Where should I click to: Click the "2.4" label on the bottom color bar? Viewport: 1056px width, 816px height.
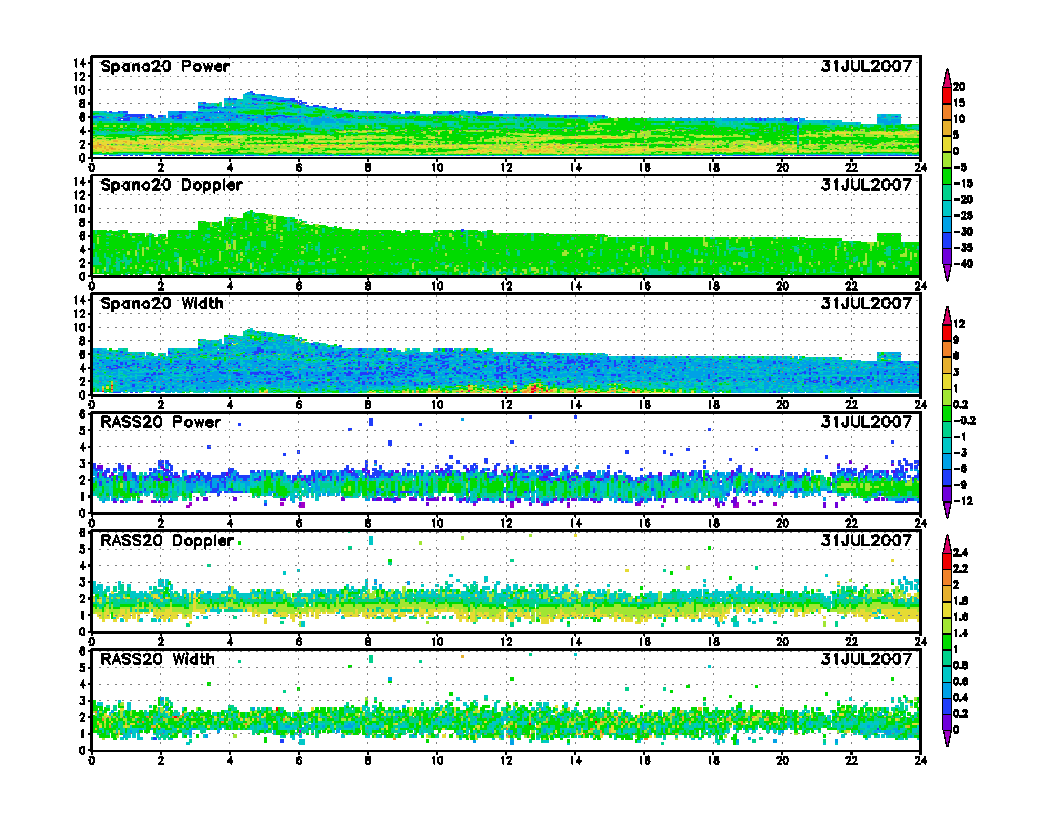pos(960,553)
